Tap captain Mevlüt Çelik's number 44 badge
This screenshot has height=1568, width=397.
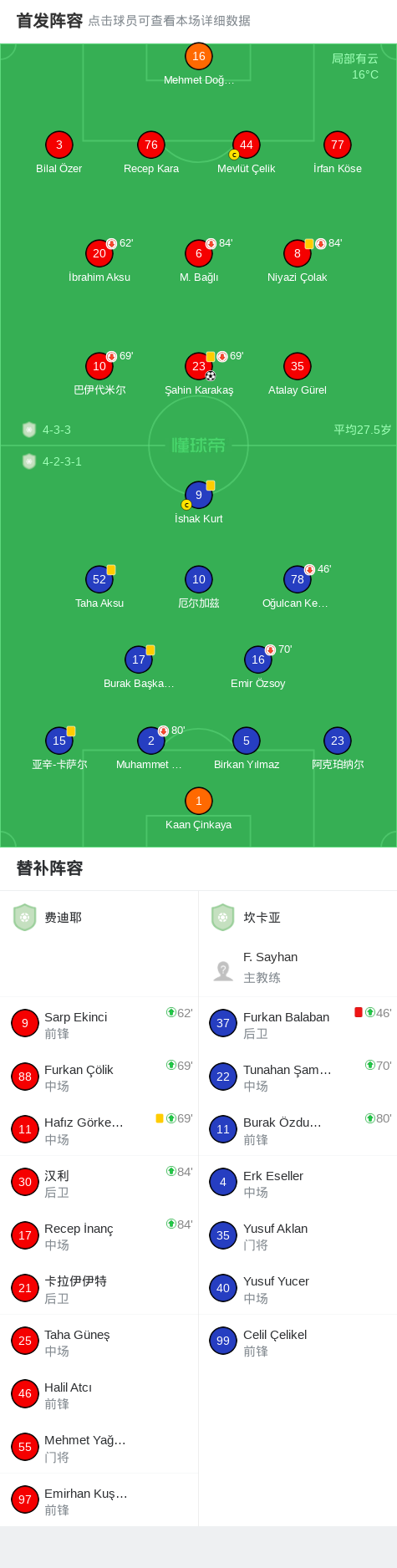[246, 145]
